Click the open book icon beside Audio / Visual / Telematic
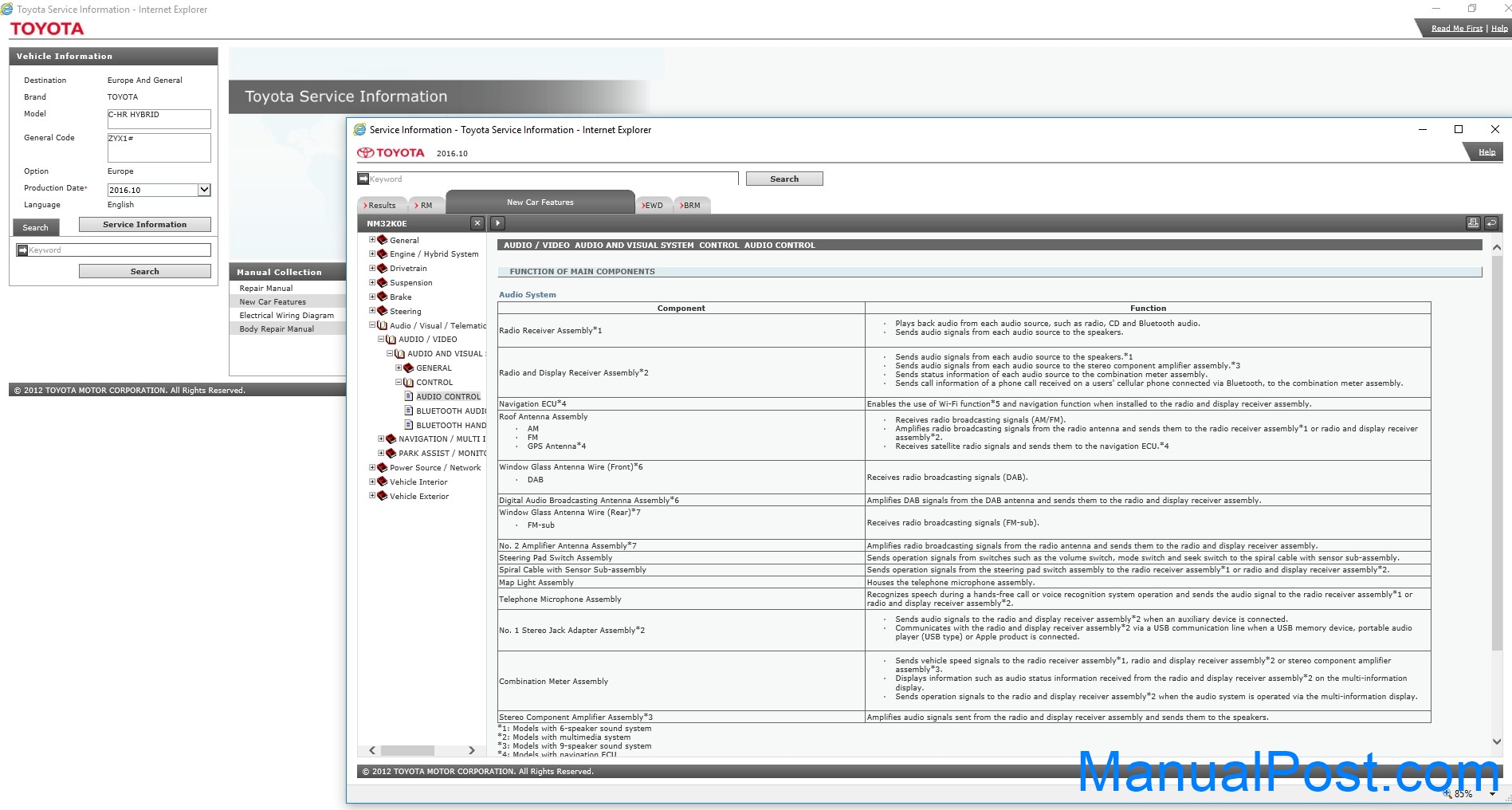The width and height of the screenshot is (1512, 810). pyautogui.click(x=383, y=325)
